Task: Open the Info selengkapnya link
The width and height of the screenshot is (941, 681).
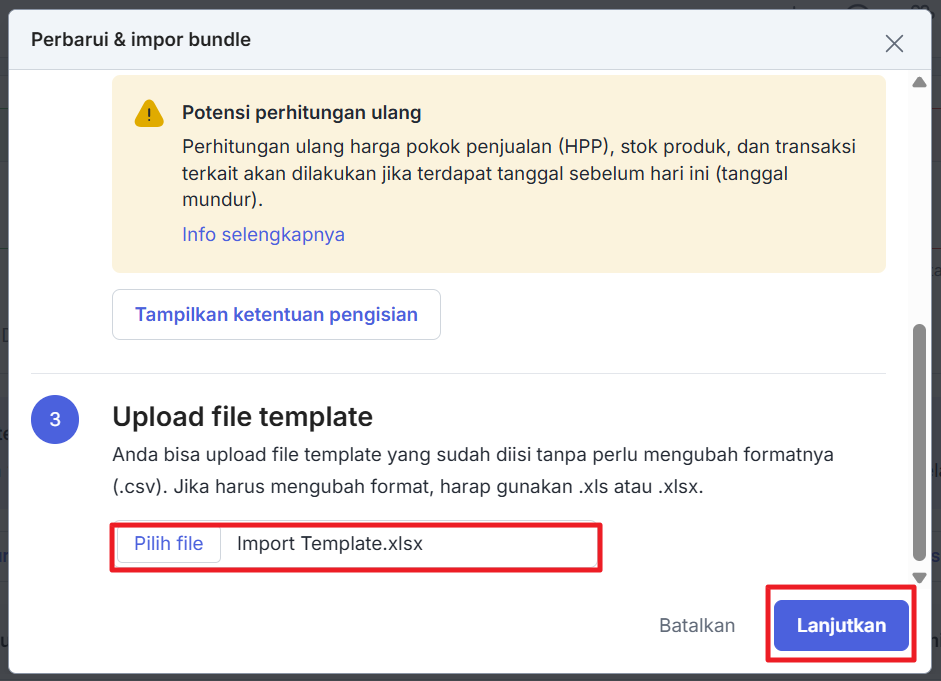Action: 263,235
